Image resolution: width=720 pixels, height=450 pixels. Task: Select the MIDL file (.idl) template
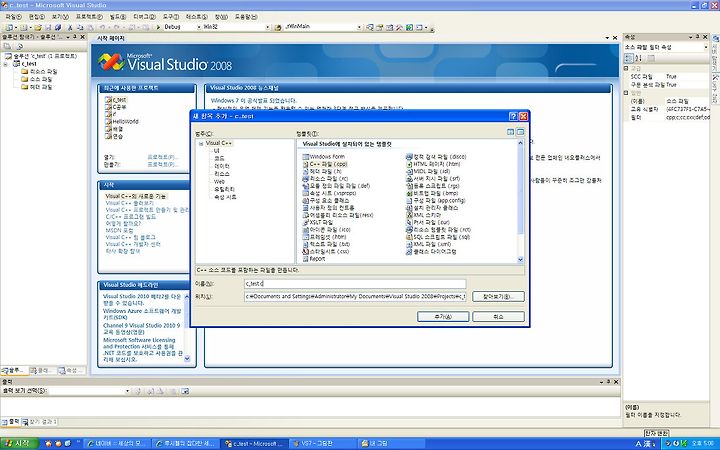pyautogui.click(x=428, y=171)
